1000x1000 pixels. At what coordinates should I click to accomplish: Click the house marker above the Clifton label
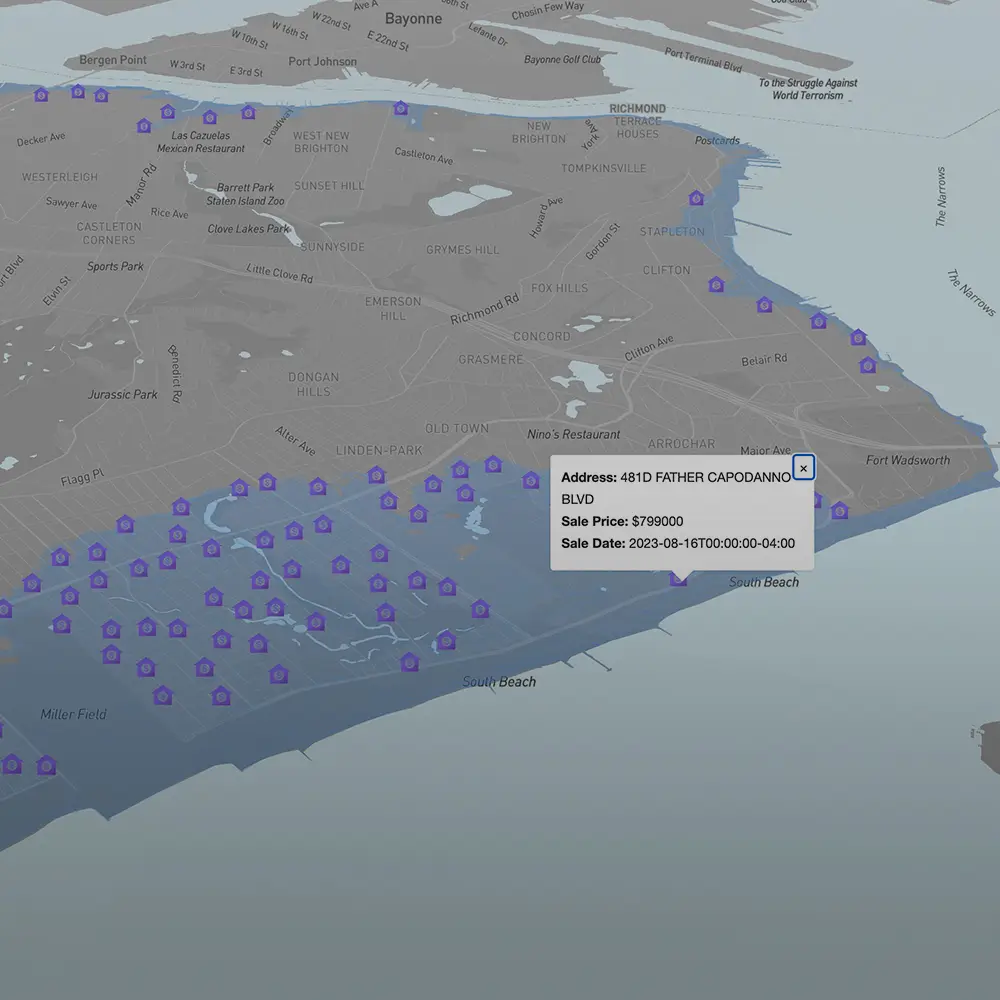716,285
